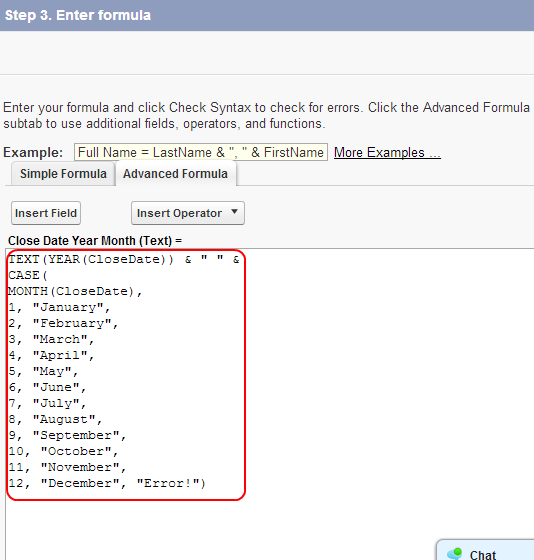Select the Advanced Formula tab
The width and height of the screenshot is (534, 560).
tap(175, 174)
